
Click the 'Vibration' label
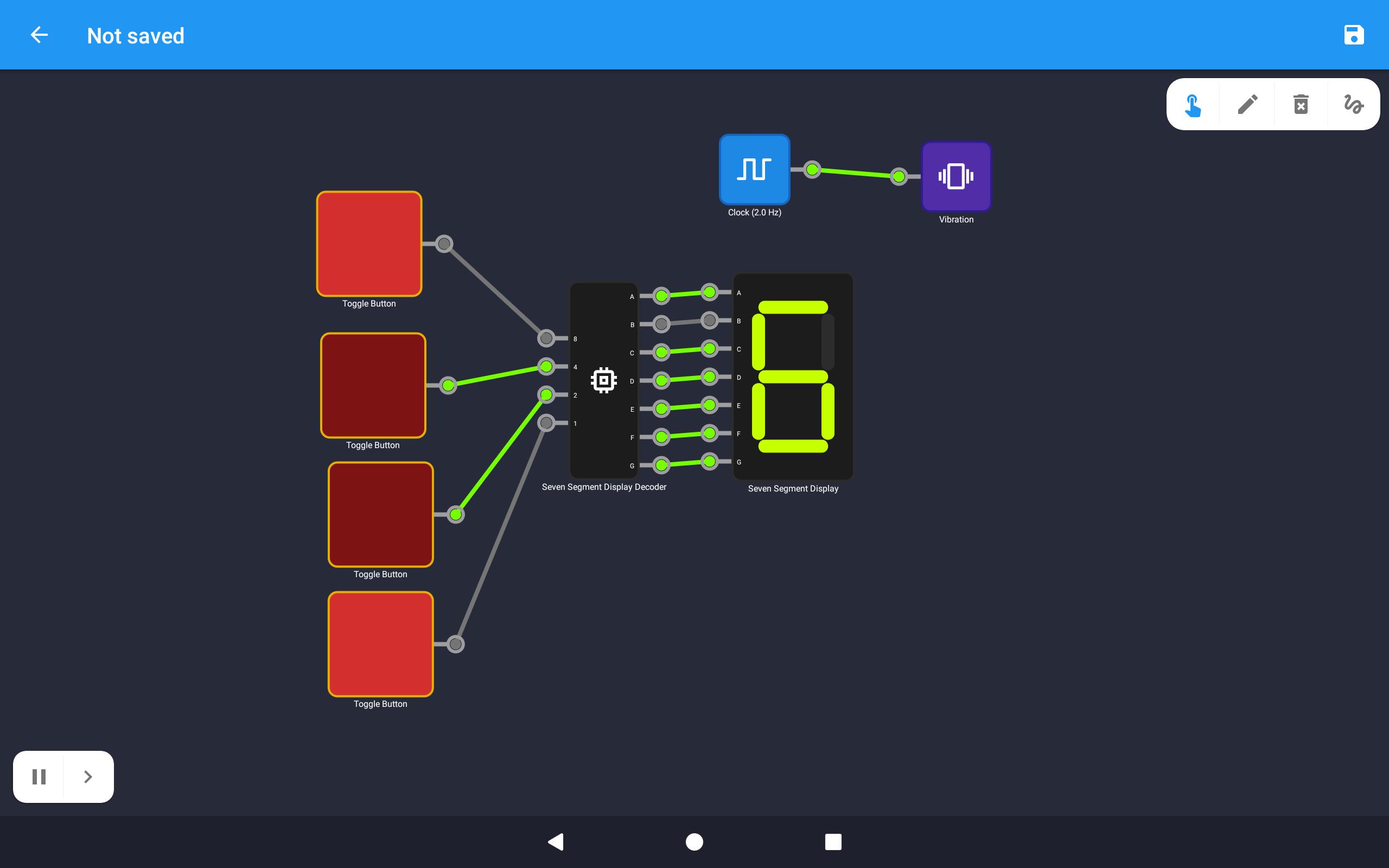(x=955, y=219)
